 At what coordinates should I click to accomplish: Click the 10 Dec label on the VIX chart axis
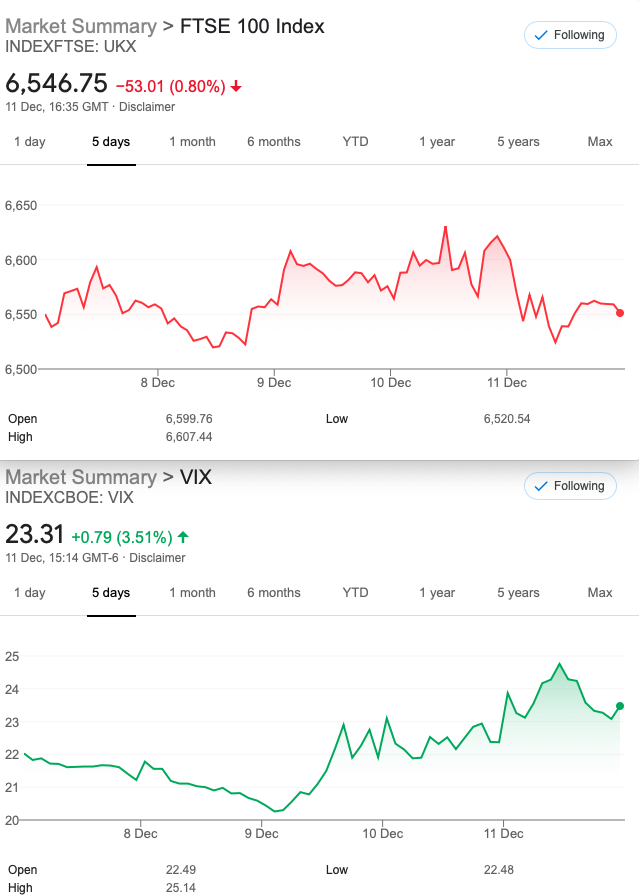(383, 834)
